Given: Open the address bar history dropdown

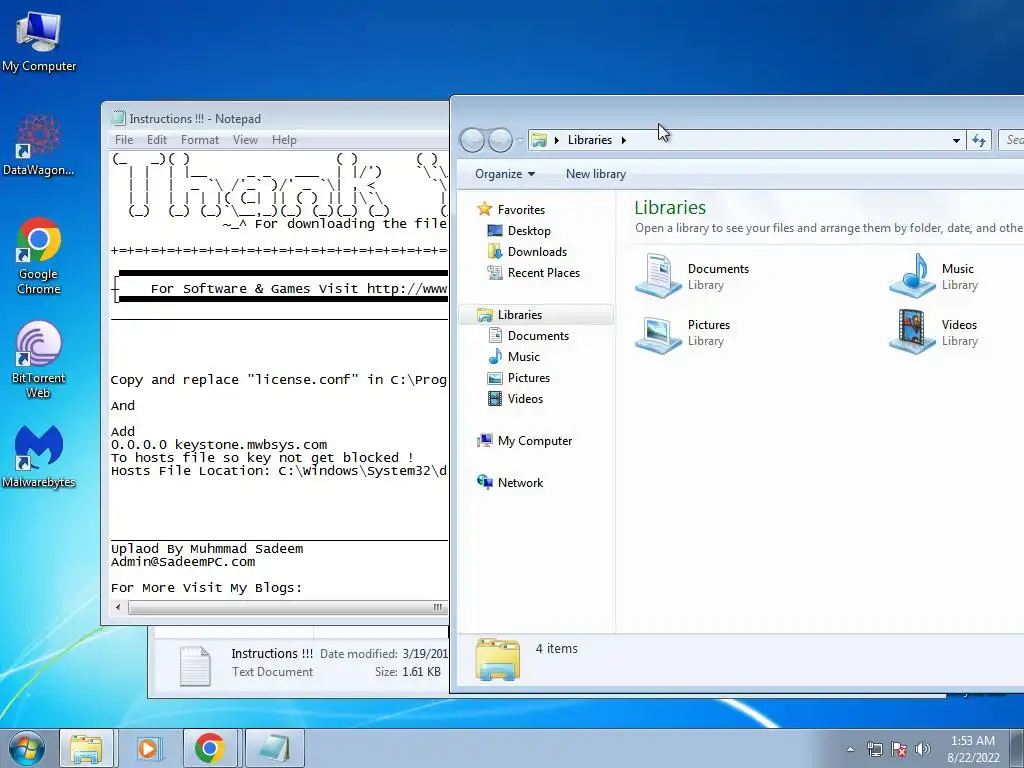Looking at the screenshot, I should pos(956,140).
